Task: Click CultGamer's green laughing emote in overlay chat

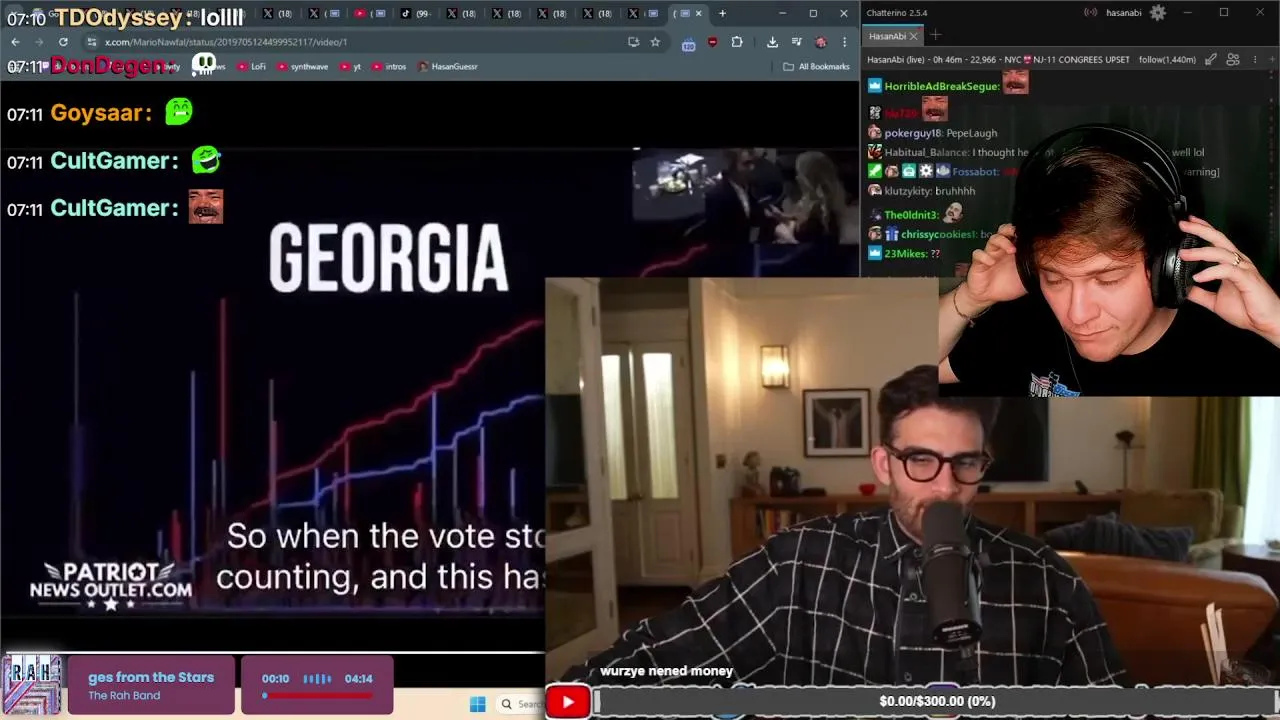Action: 206,159
